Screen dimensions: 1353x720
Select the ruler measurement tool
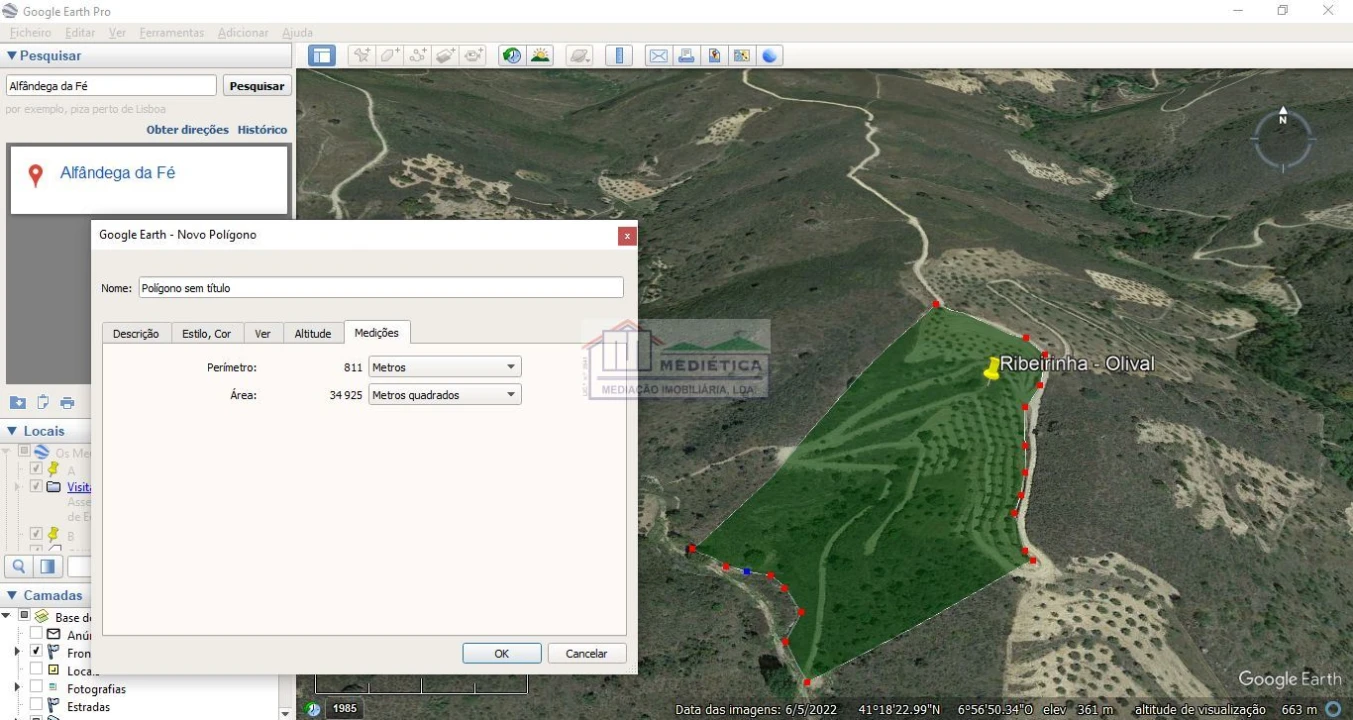tap(618, 56)
